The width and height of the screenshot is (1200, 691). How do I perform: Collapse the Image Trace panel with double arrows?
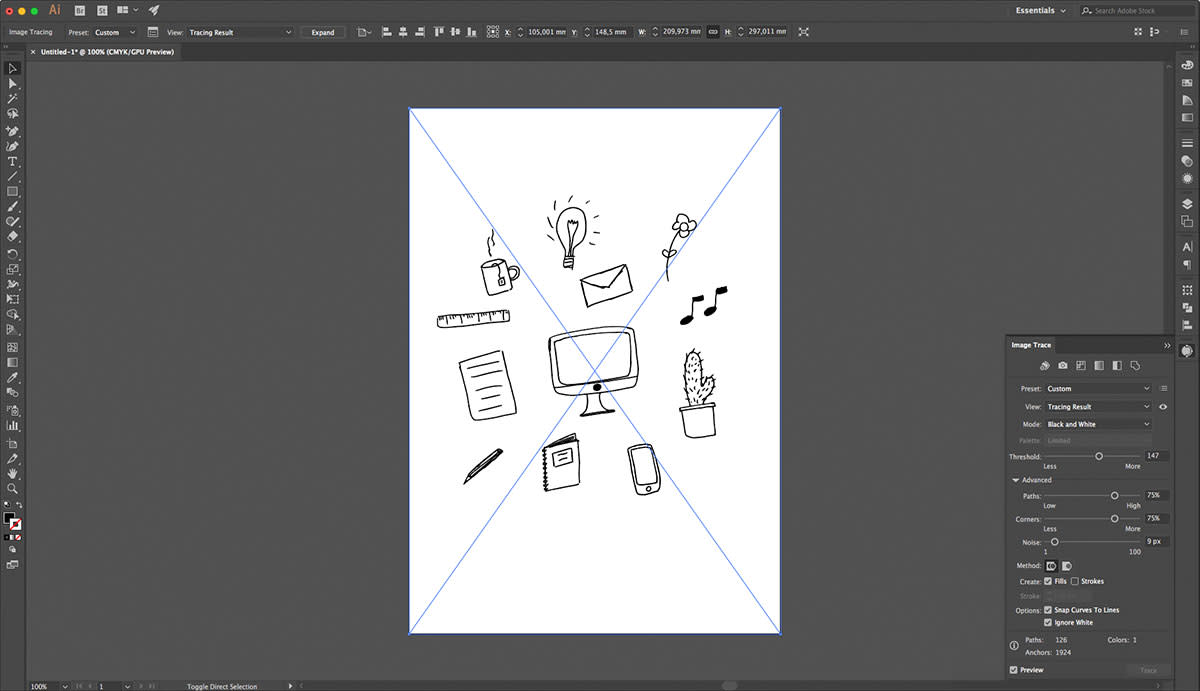click(x=1167, y=345)
